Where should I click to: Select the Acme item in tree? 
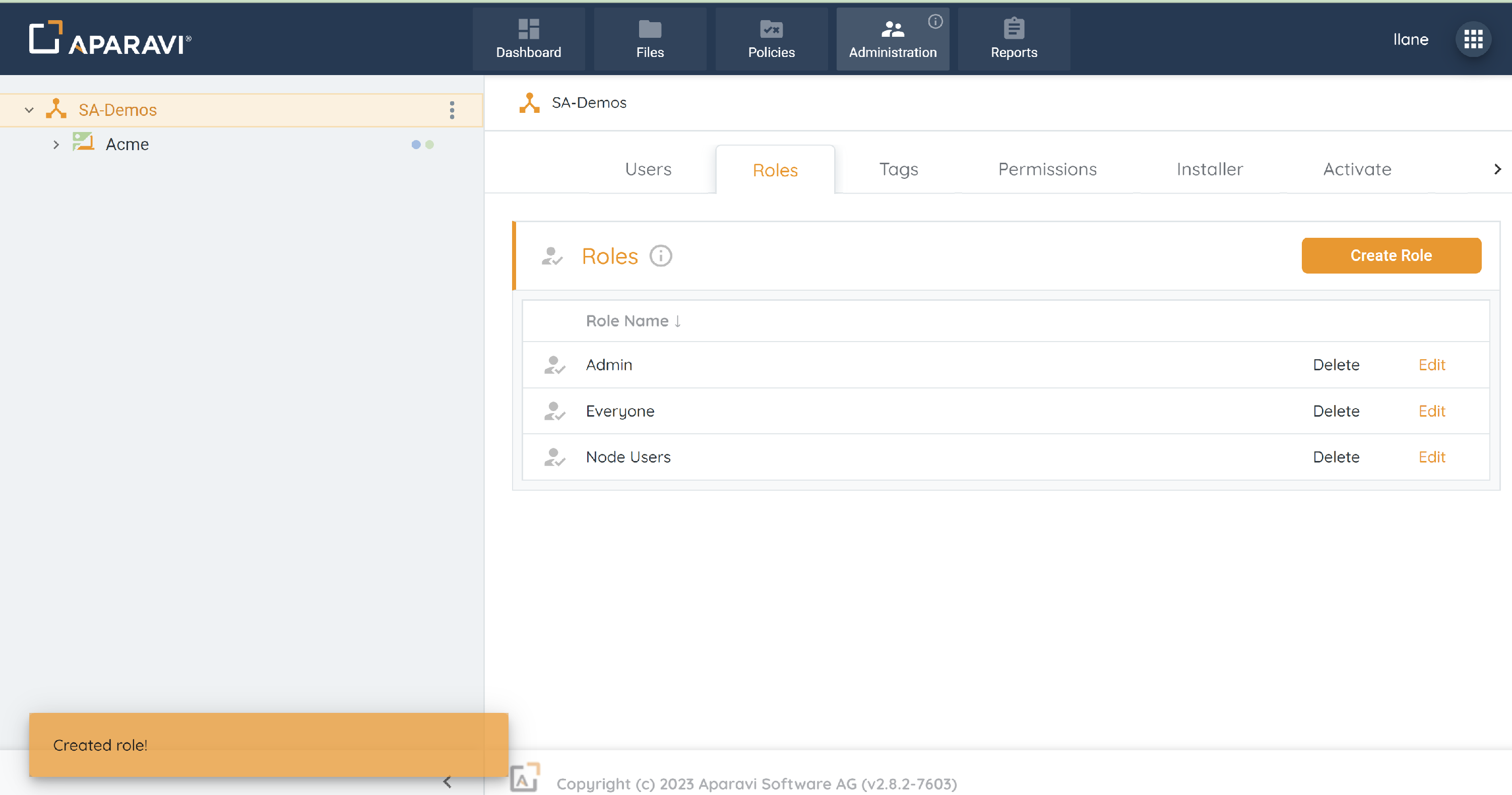pyautogui.click(x=127, y=144)
